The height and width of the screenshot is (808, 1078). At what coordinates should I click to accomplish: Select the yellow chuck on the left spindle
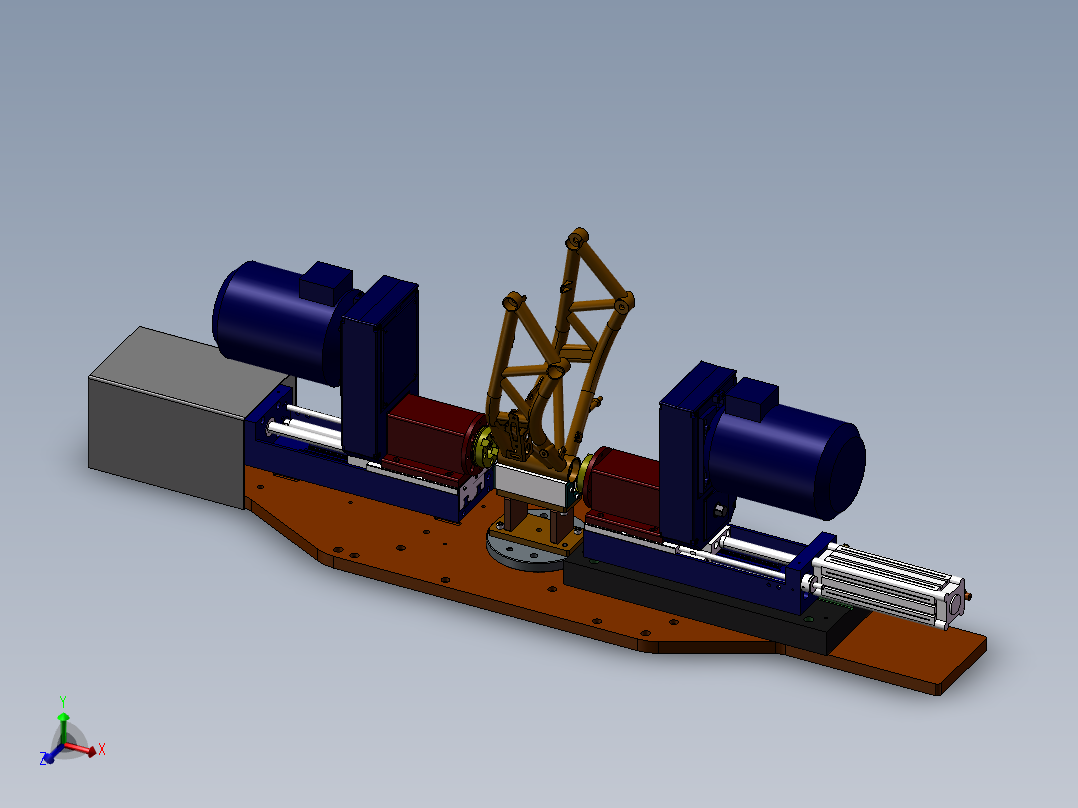click(x=486, y=448)
